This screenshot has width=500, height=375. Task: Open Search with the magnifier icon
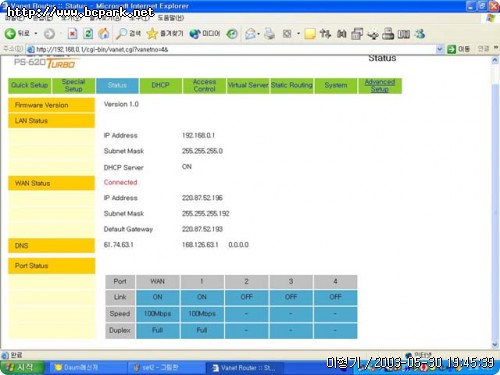coord(122,34)
